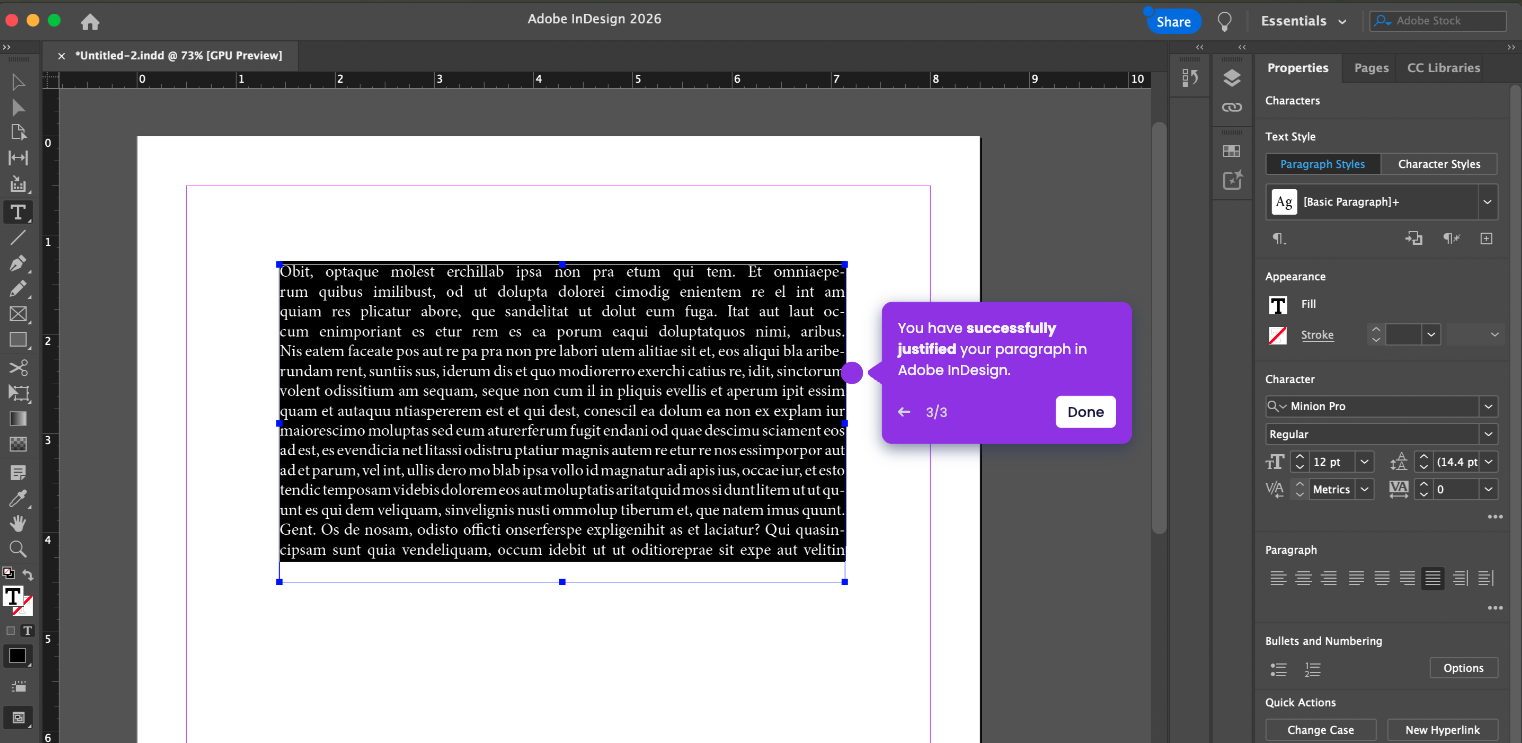Open the tracking value dropdown
Viewport: 1522px width, 743px height.
coord(1489,489)
